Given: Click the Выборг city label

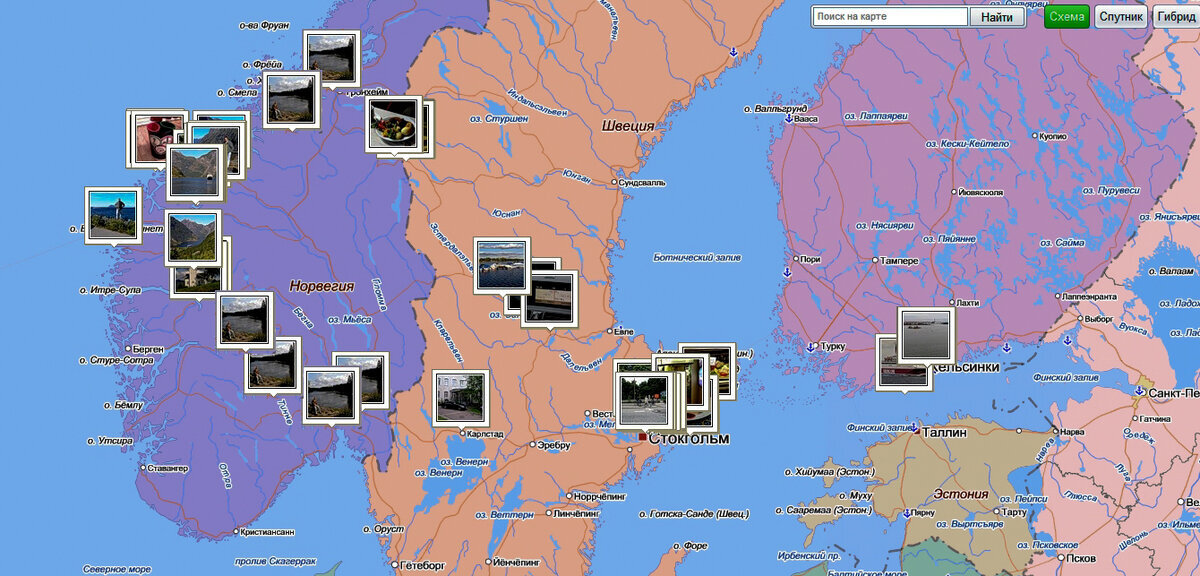Looking at the screenshot, I should coord(1099,319).
